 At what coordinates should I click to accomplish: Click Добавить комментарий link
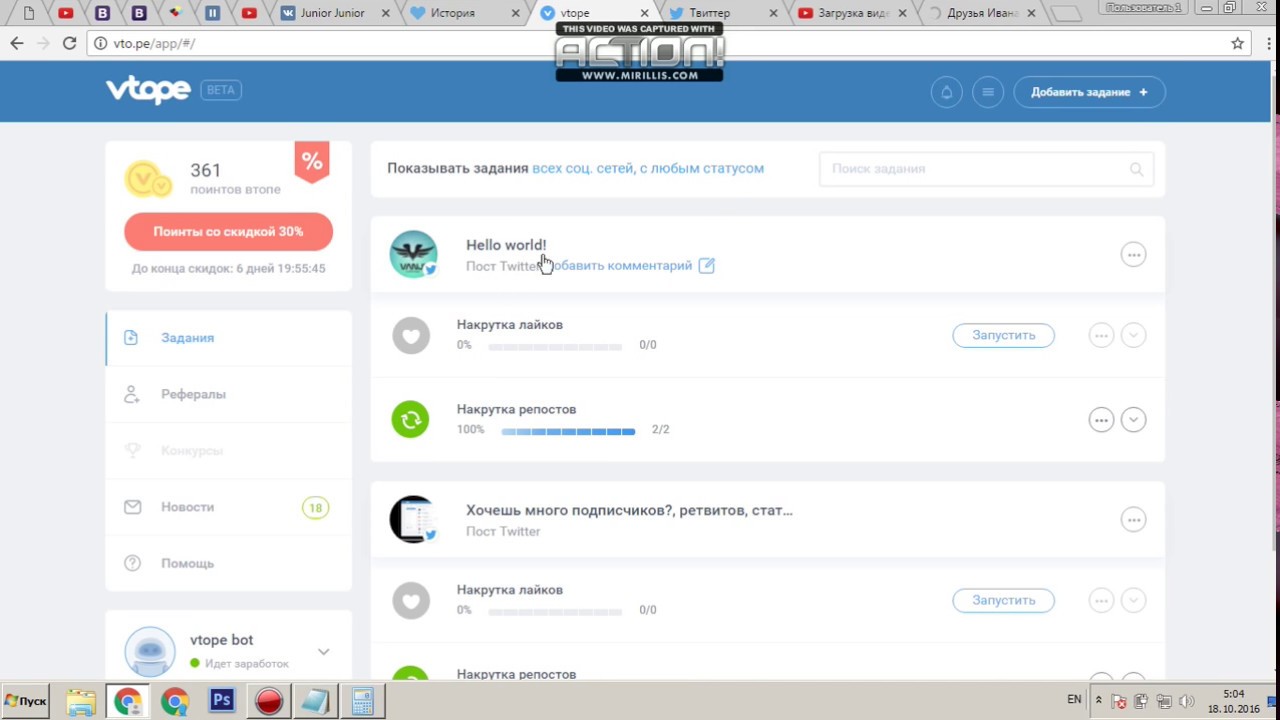(621, 265)
